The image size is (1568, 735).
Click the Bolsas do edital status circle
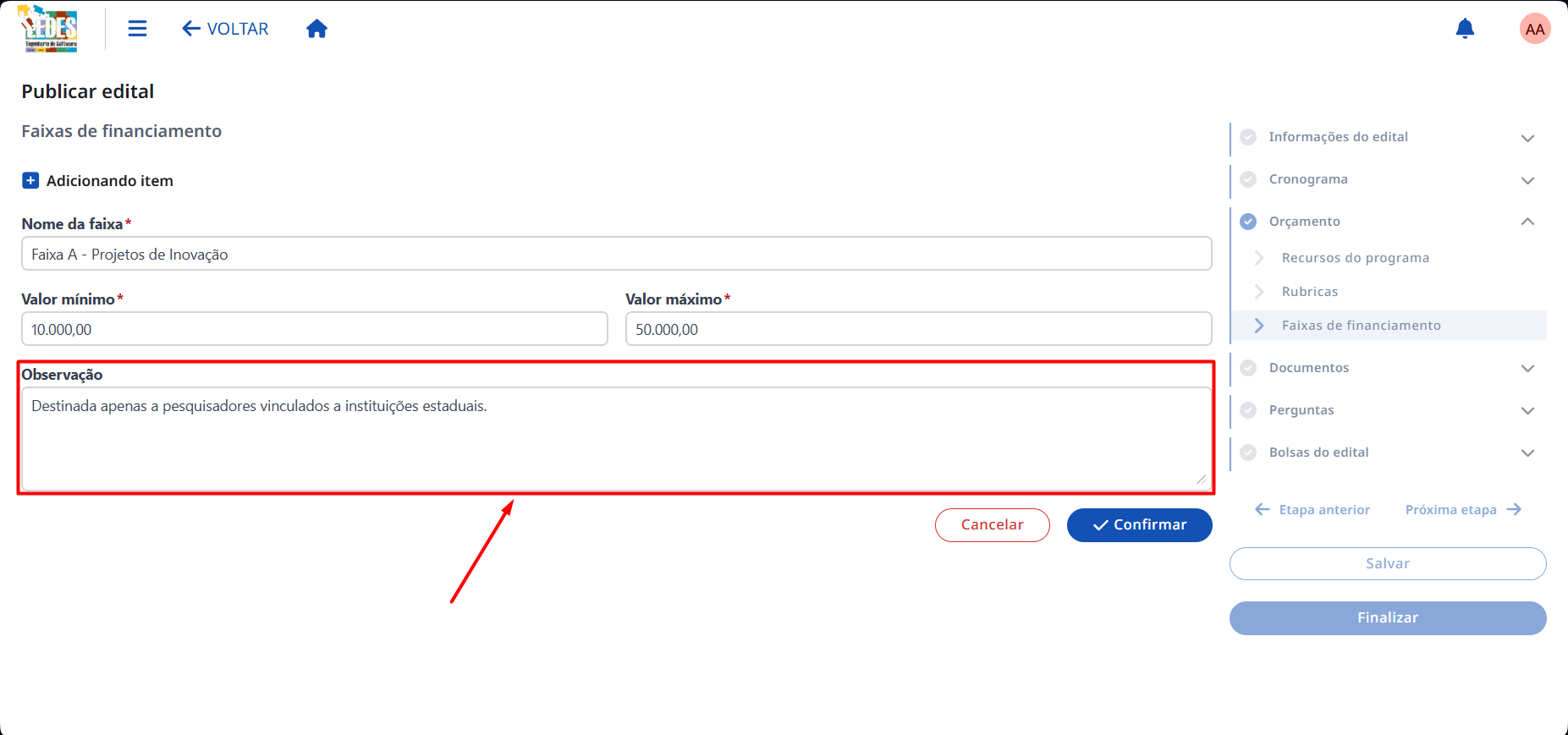1248,453
